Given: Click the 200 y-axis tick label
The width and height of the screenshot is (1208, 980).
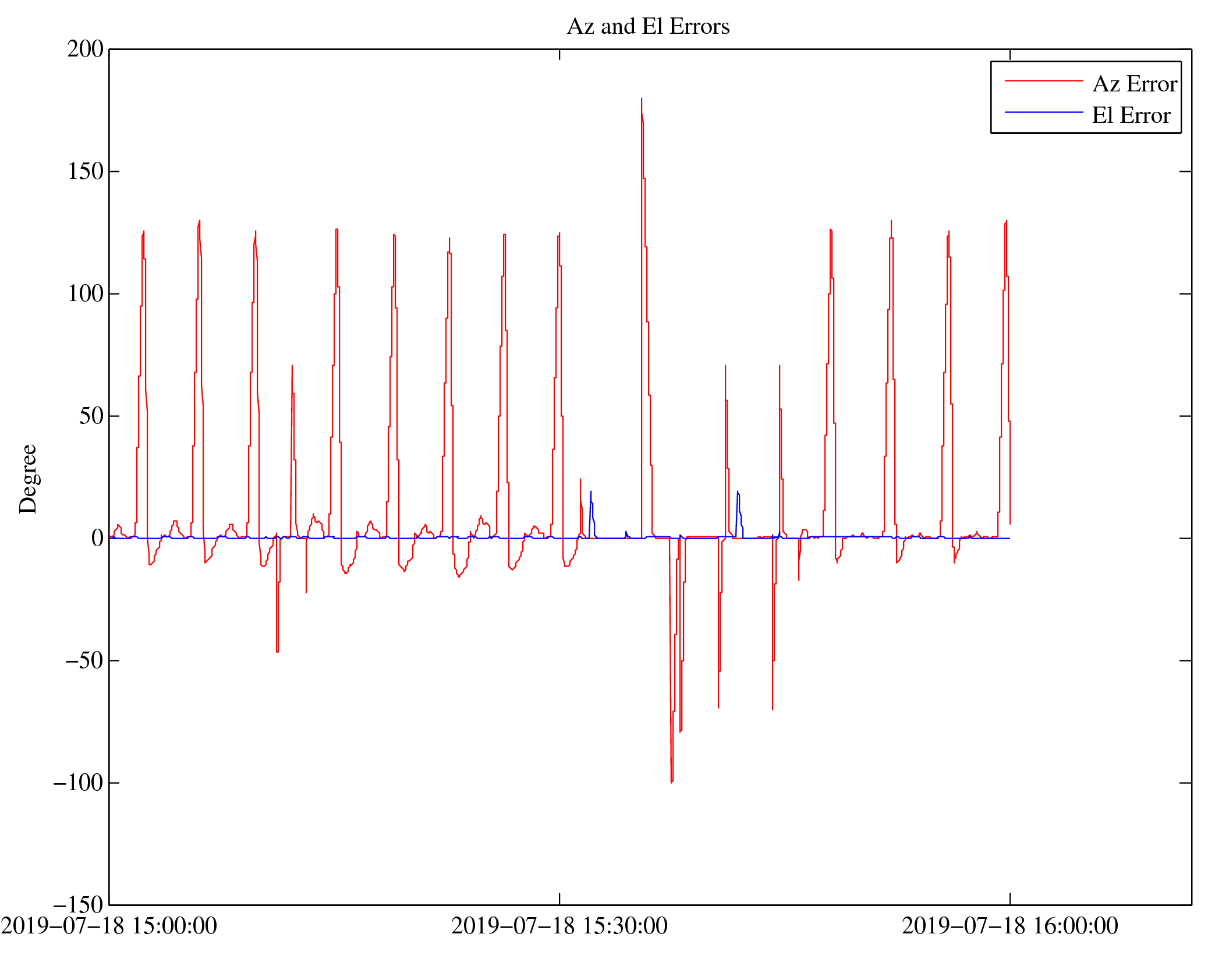Looking at the screenshot, I should pos(85,49).
